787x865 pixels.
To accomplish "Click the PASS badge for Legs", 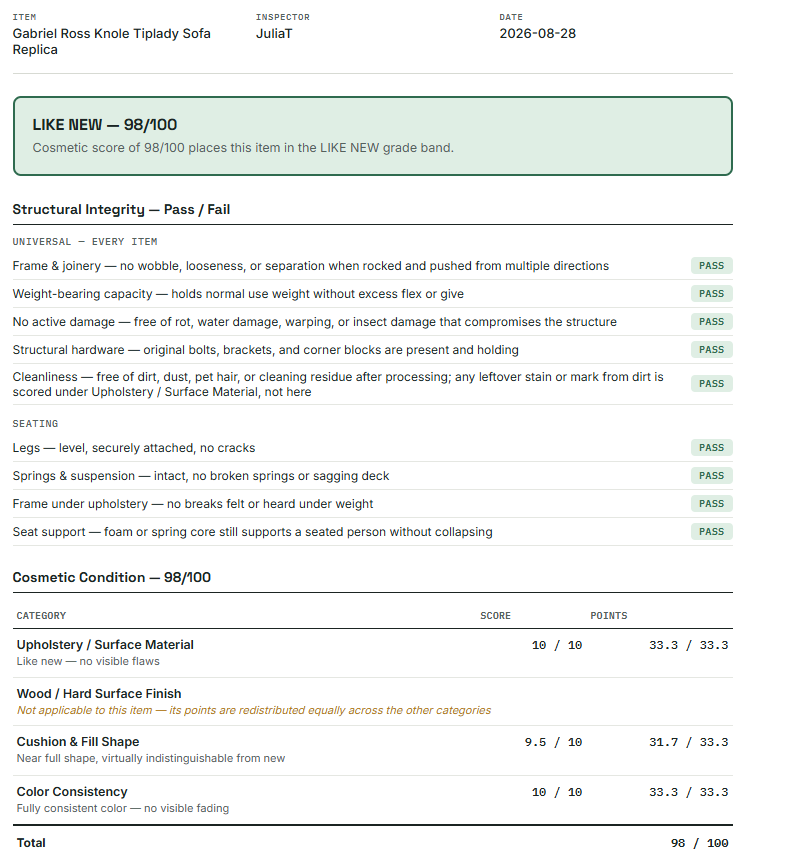I will tap(711, 448).
